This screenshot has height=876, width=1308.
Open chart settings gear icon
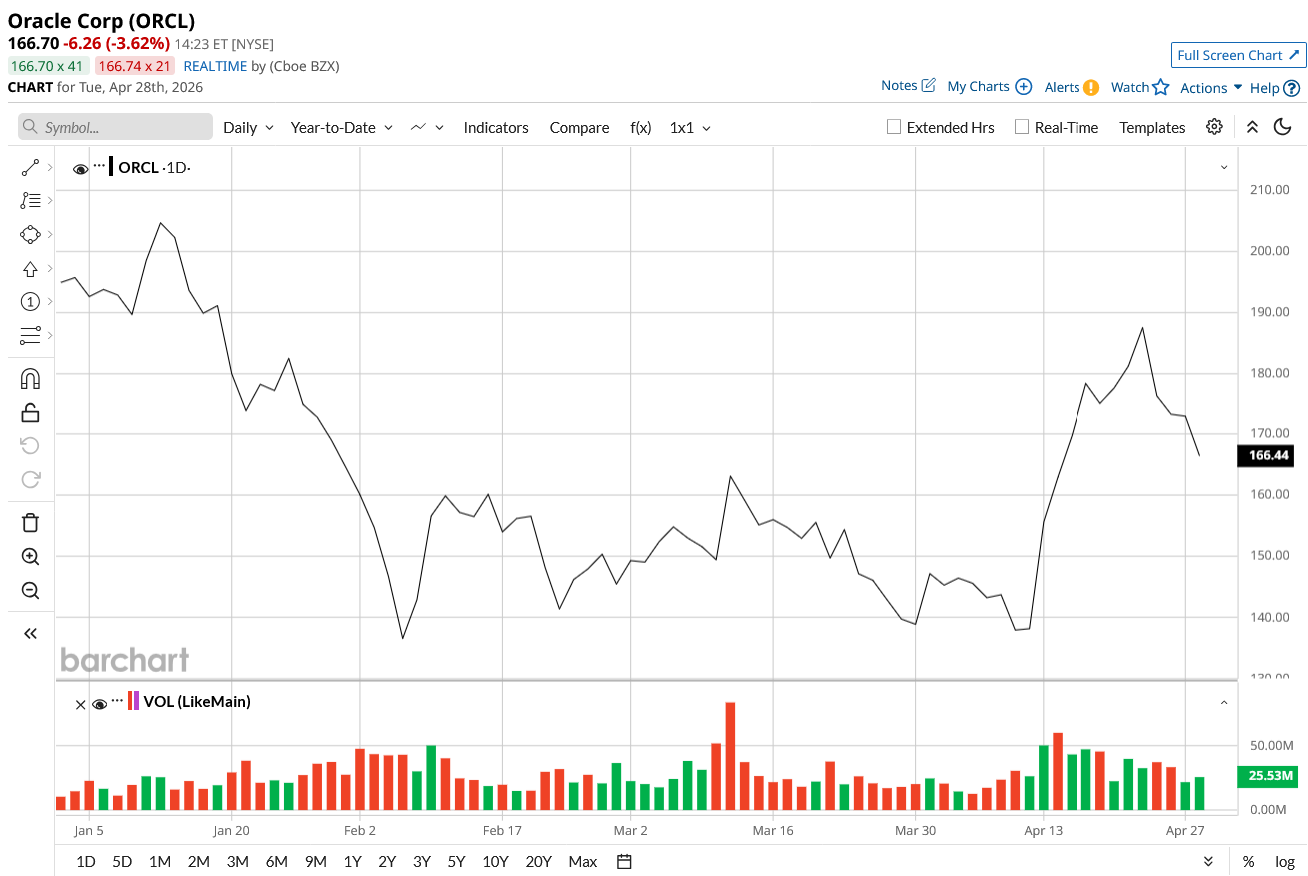coord(1214,127)
